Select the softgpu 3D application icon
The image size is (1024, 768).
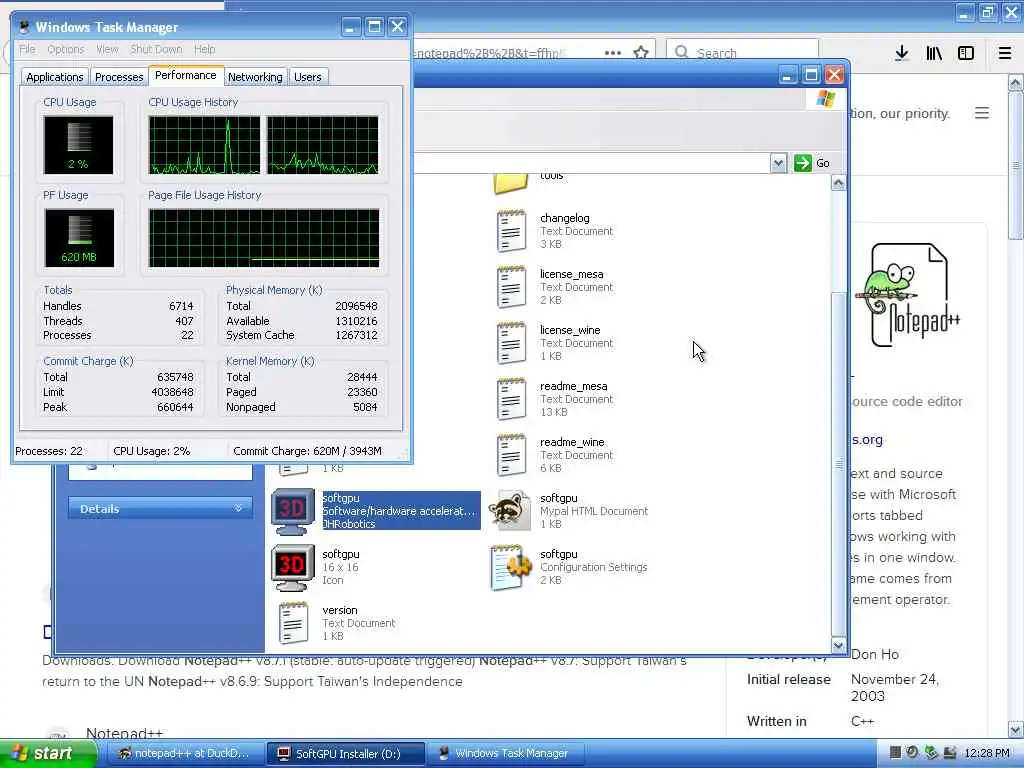click(x=292, y=511)
